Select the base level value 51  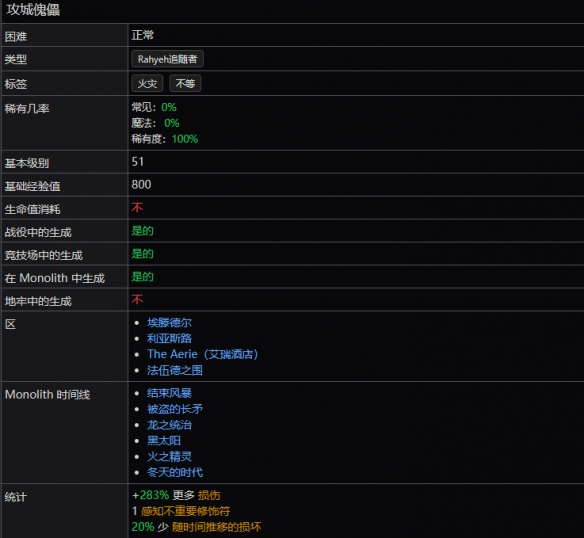(137, 162)
